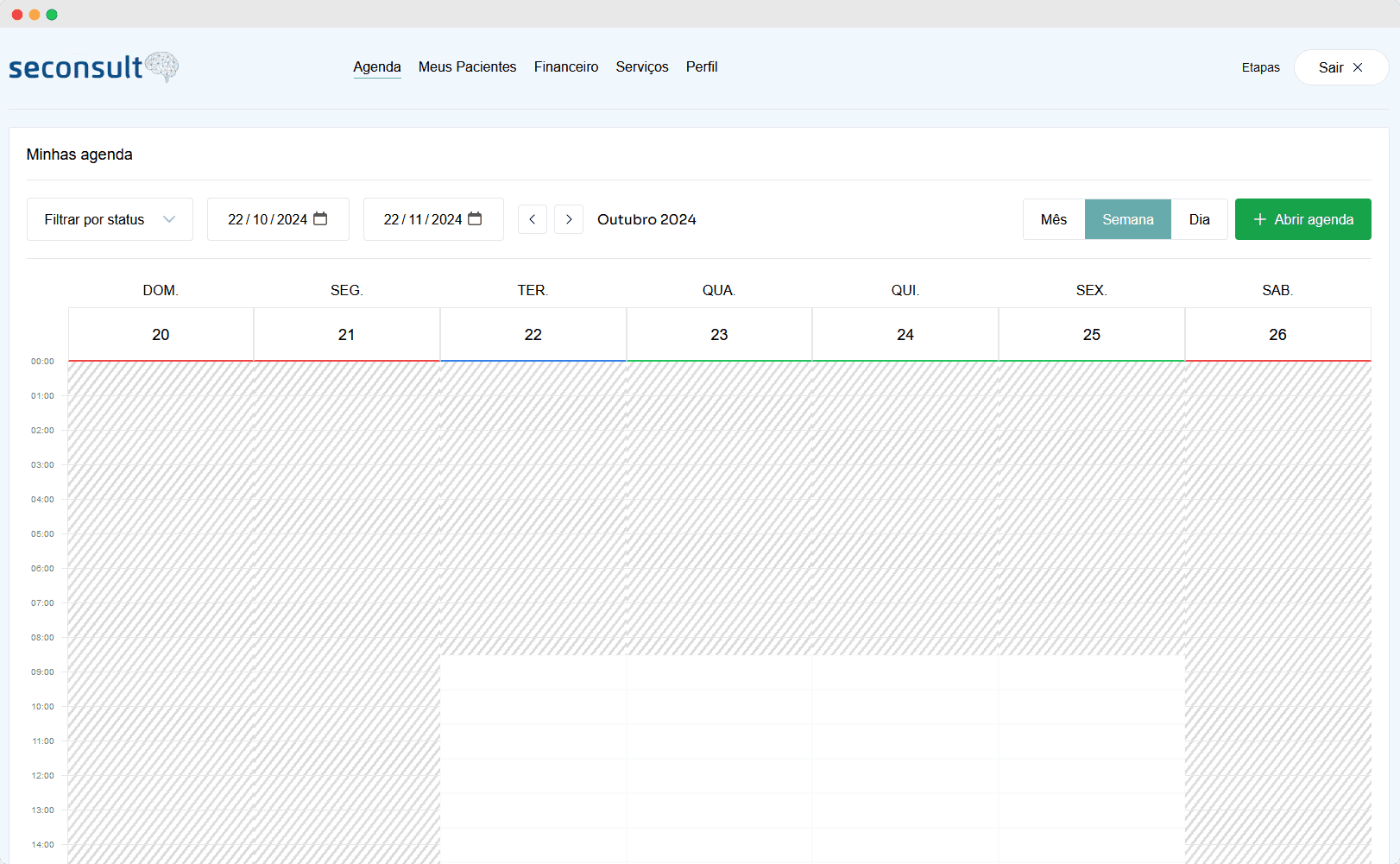Click the start date field 22/10/2024

point(267,219)
